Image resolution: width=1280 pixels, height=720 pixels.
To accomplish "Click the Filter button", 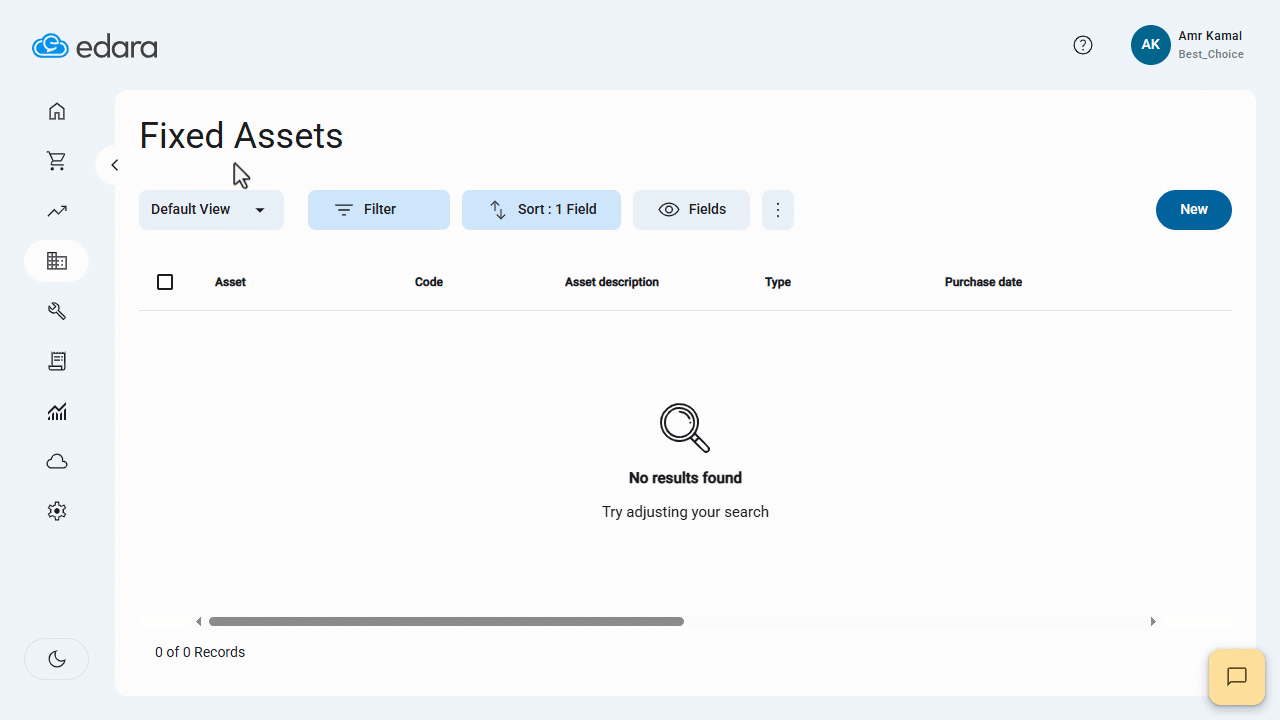I will [x=379, y=210].
